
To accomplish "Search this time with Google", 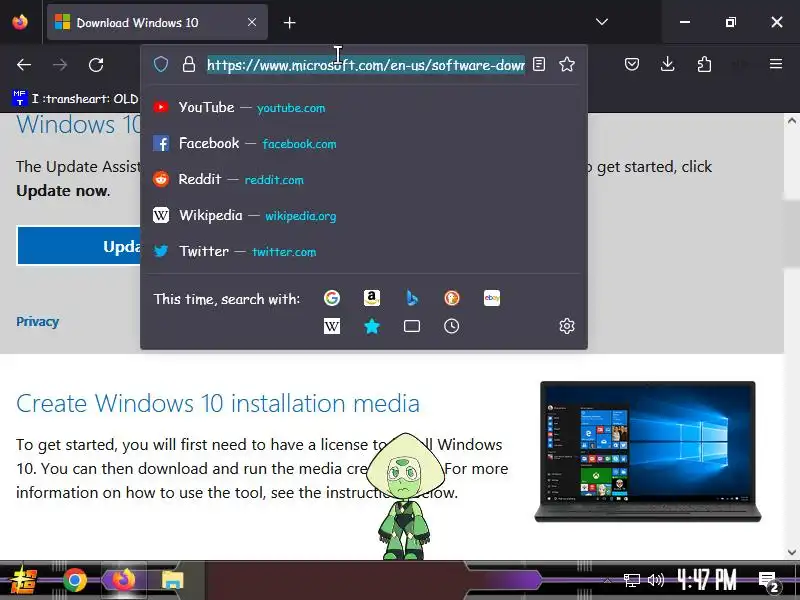I will click(332, 298).
